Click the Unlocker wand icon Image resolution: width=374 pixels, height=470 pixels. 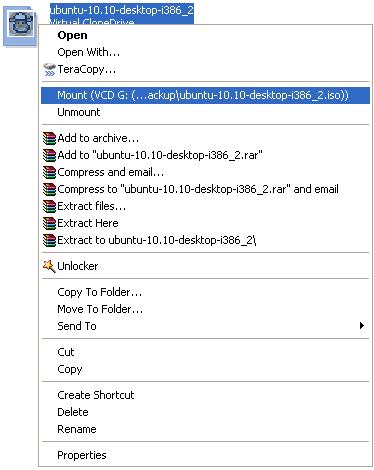point(49,266)
